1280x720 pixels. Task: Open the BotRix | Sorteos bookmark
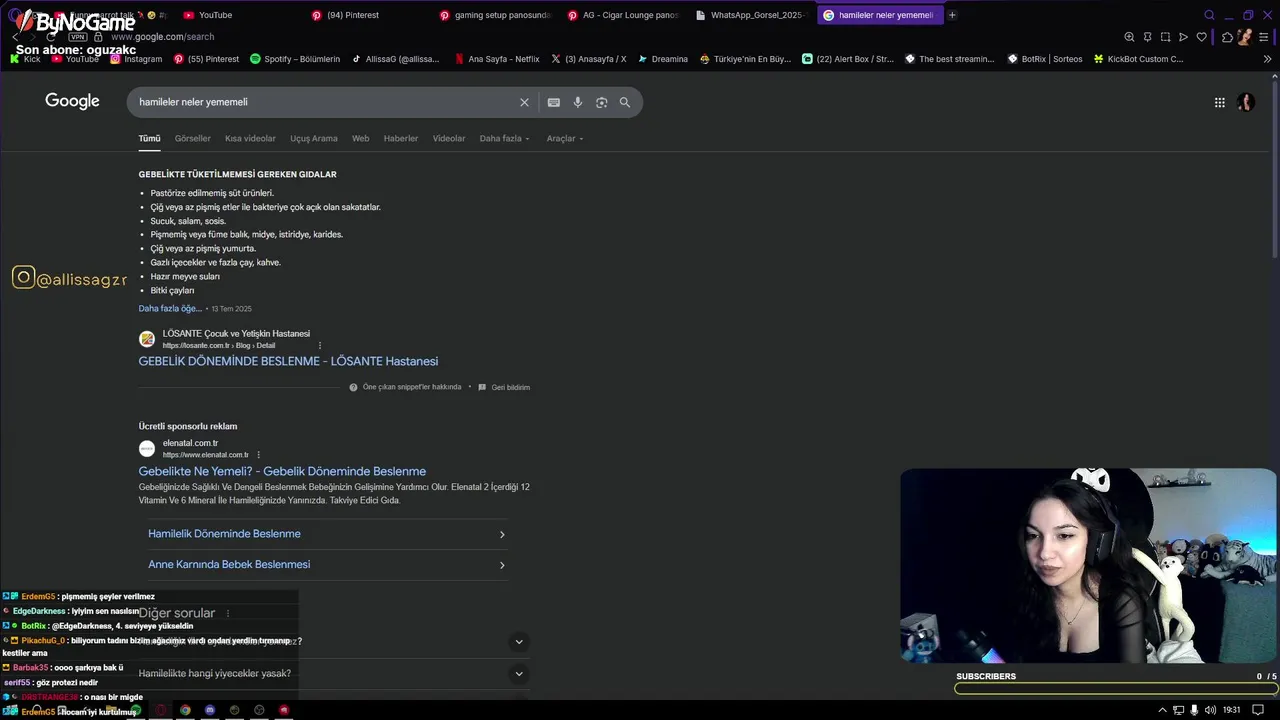coord(1044,59)
